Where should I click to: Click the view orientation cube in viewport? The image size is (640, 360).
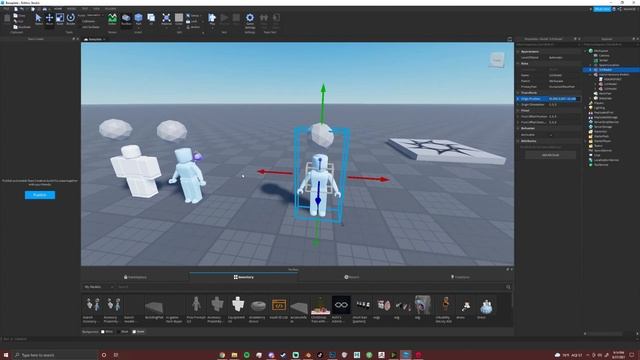497,60
